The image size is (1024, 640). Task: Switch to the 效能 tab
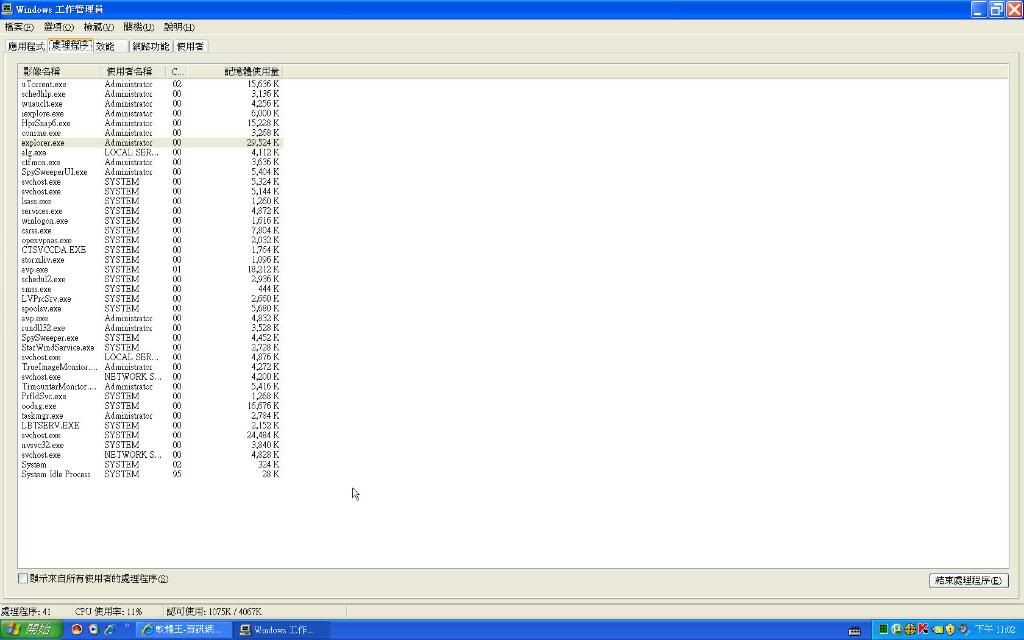(106, 46)
